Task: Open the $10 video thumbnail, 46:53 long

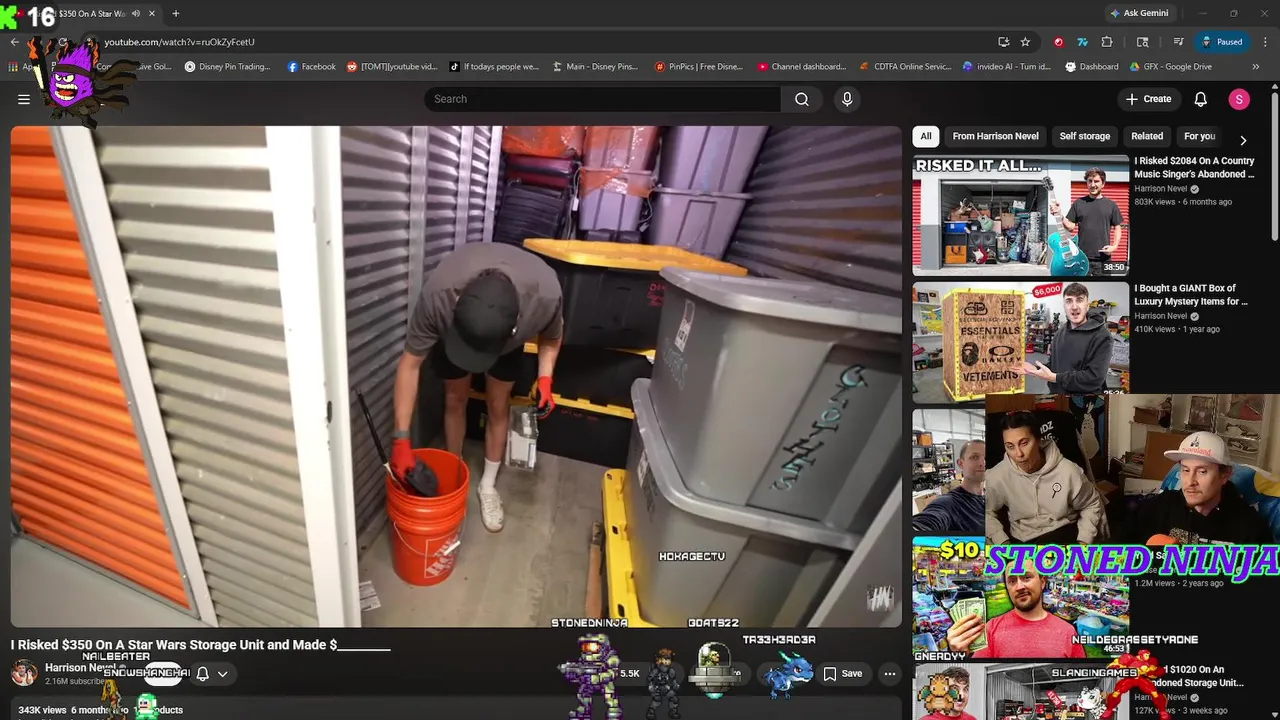Action: pos(1020,597)
